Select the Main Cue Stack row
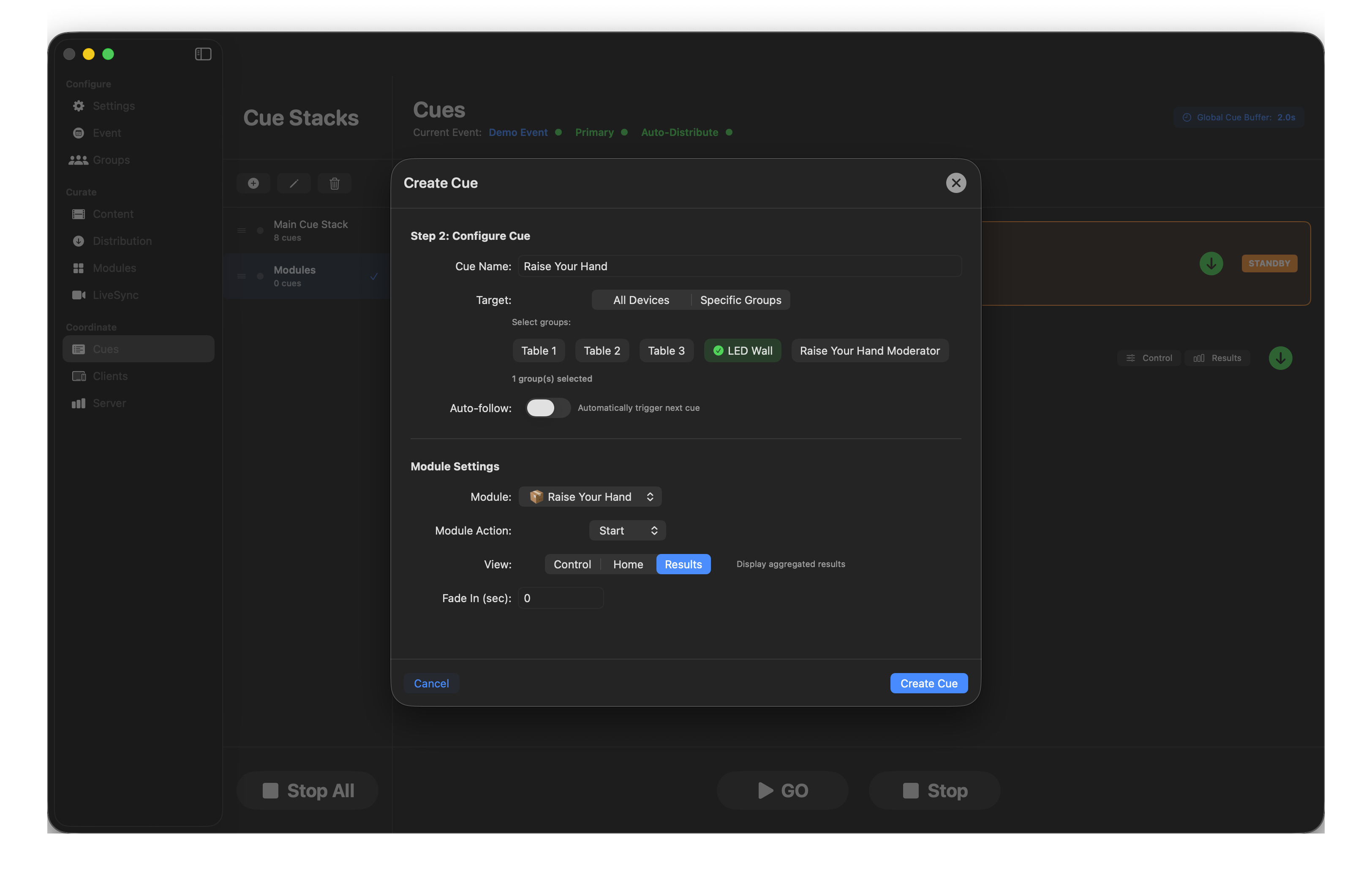 [x=308, y=231]
